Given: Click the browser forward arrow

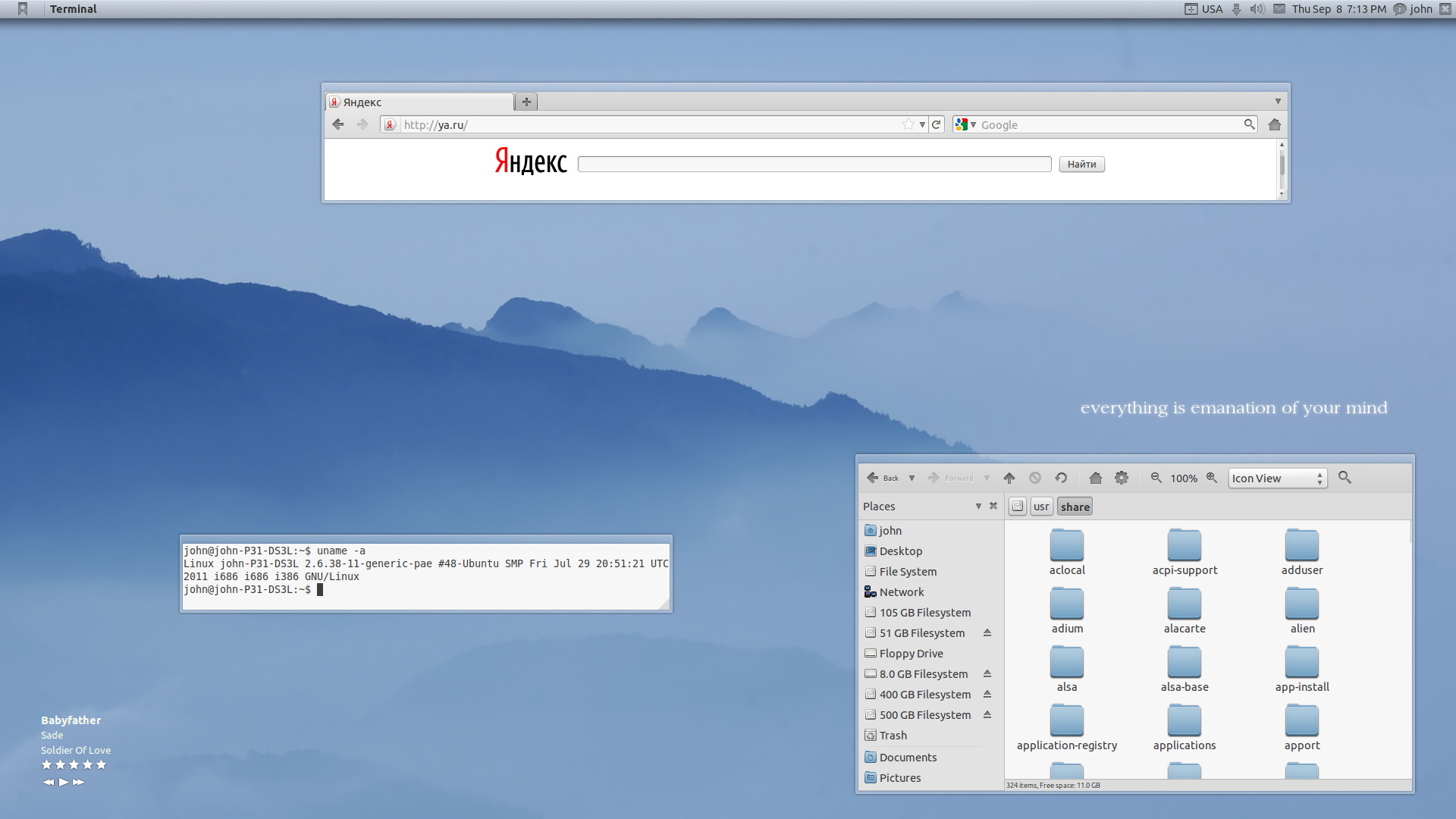Looking at the screenshot, I should (362, 124).
